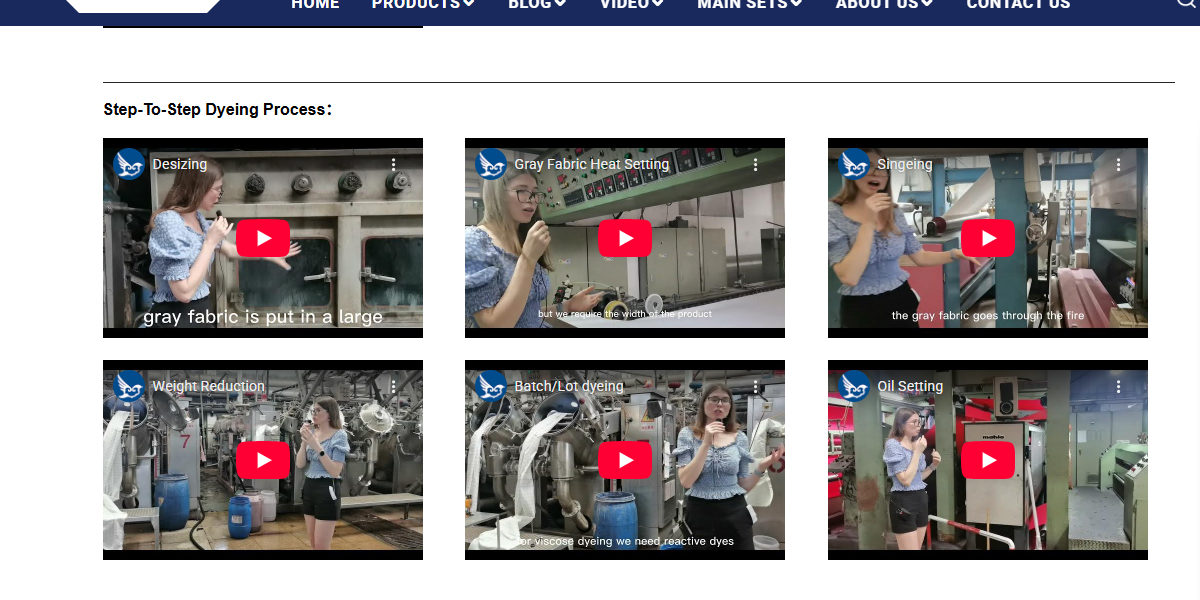Screen dimensions: 1200x600
Task: Expand the Main Sets dropdown menu
Action: coord(749,5)
